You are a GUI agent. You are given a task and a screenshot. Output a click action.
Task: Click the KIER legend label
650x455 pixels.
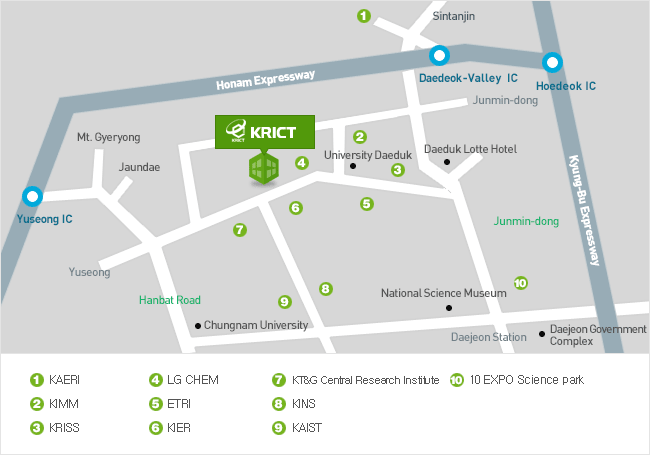pos(179,428)
